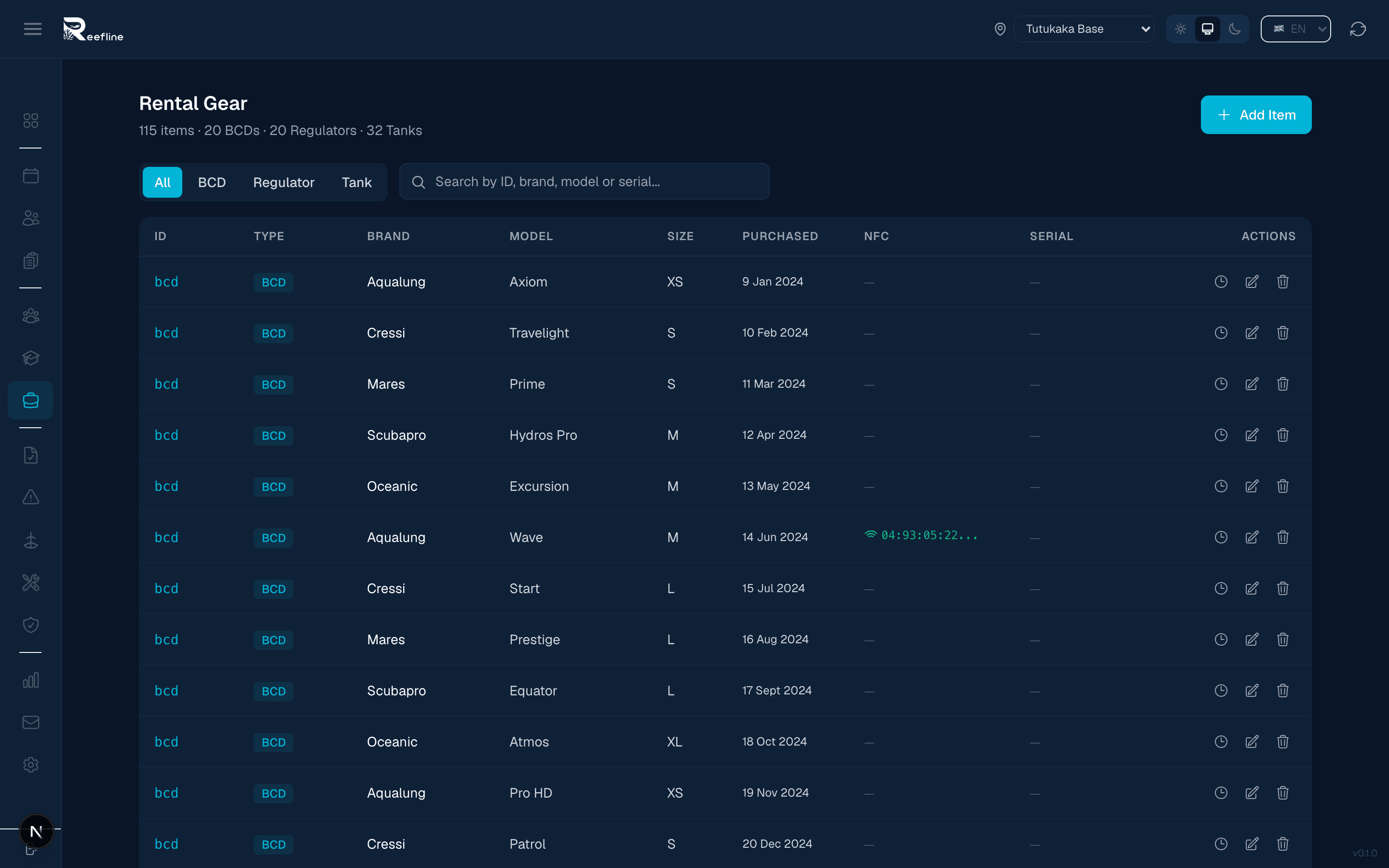Open bcd ID link for Oceanic Atmos
Screen dimensions: 1389x868
(x=166, y=741)
